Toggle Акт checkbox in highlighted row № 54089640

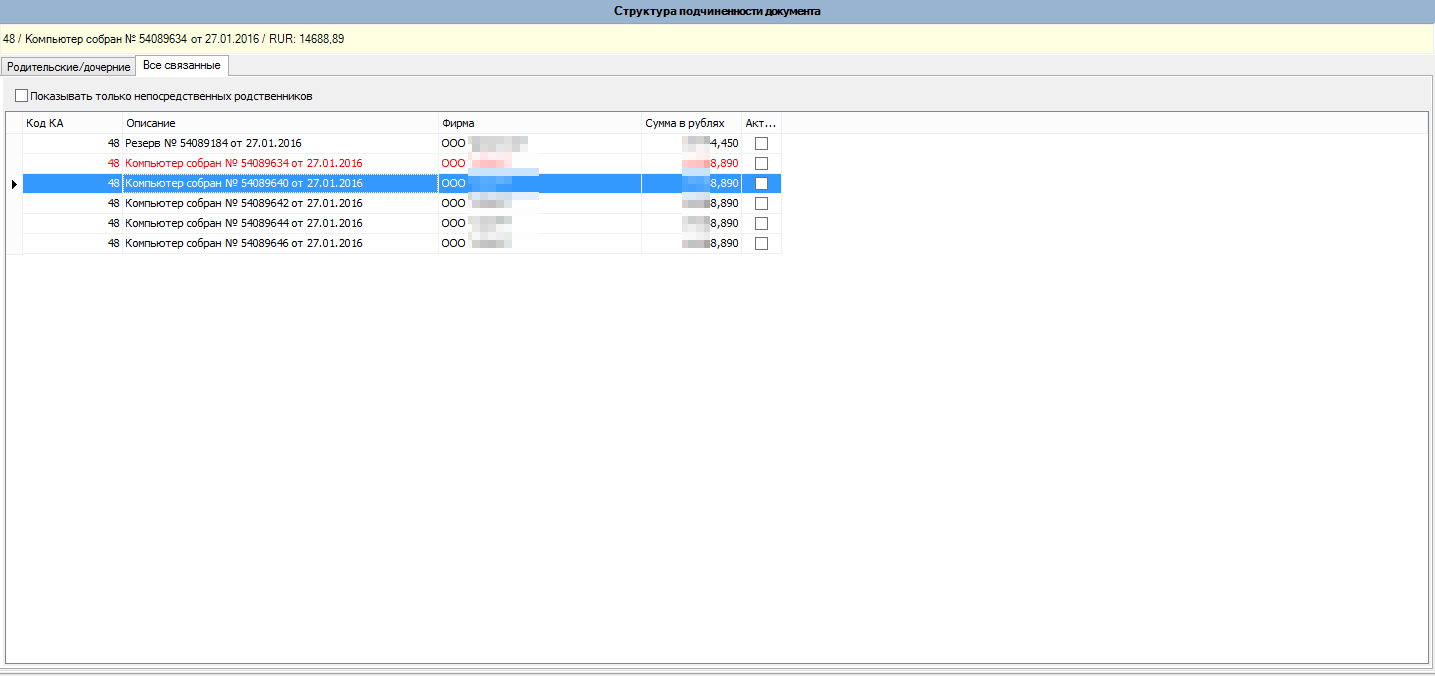tap(761, 184)
